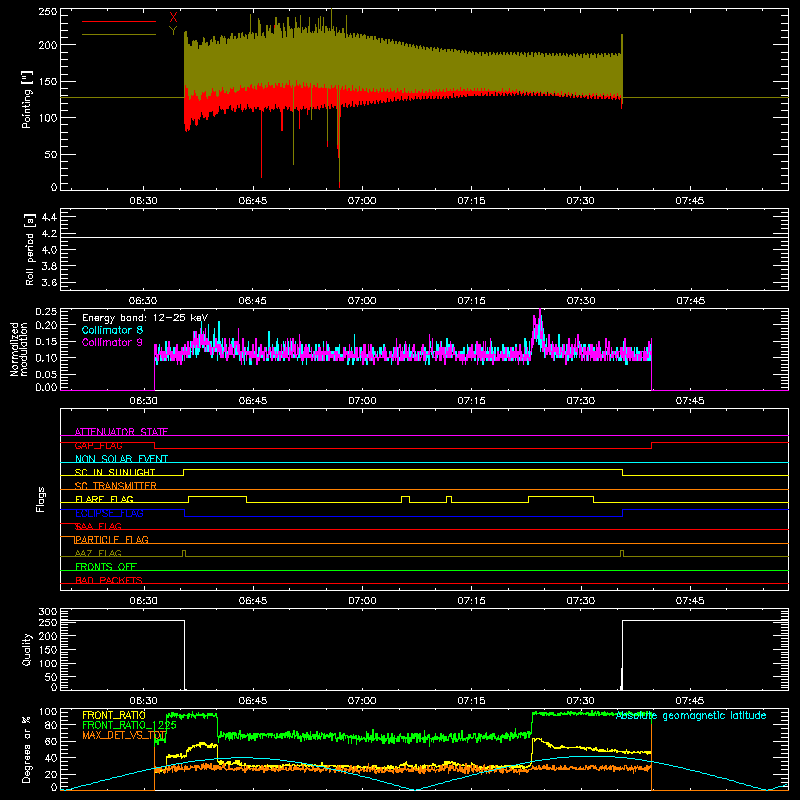This screenshot has width=800, height=800.
Task: Click the olive Y legend line
Action: point(119,34)
